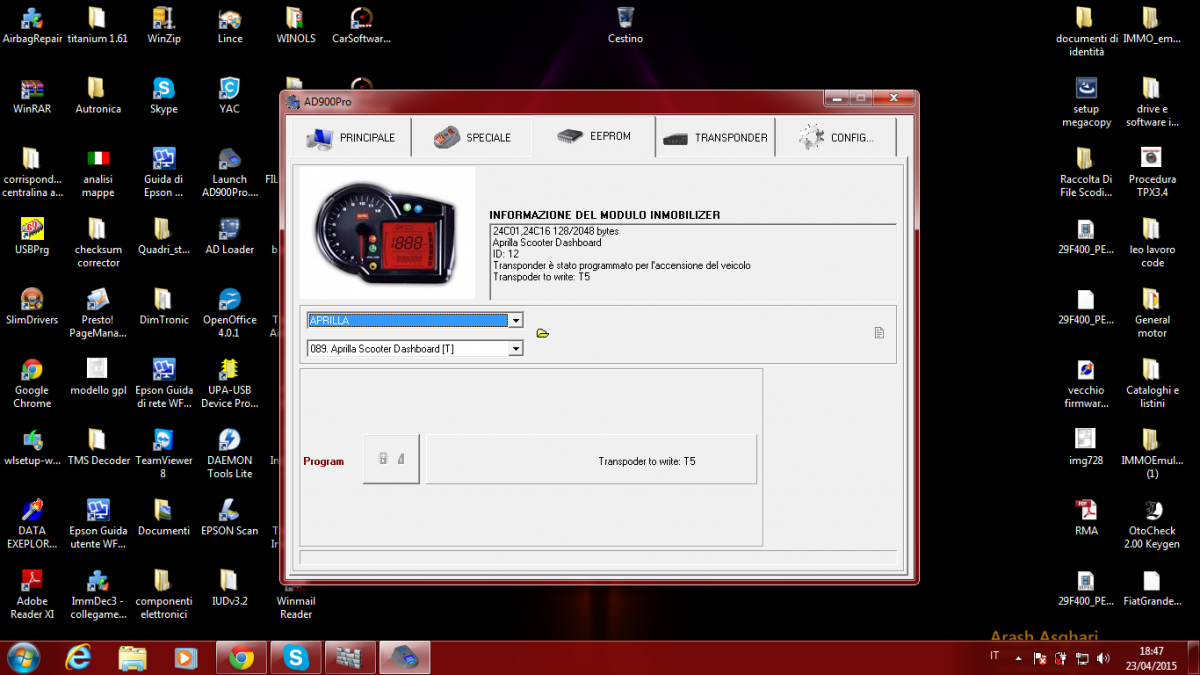Select the titanium 1.61 desktop folder
Viewport: 1200px width, 675px height.
[97, 25]
